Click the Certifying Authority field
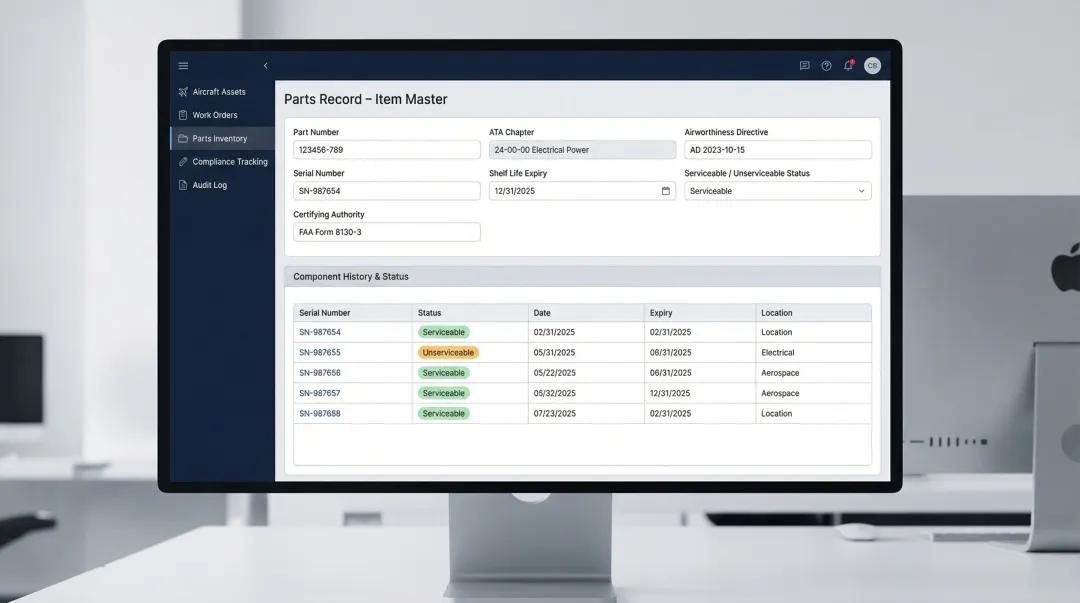The width and height of the screenshot is (1080, 603). click(386, 232)
